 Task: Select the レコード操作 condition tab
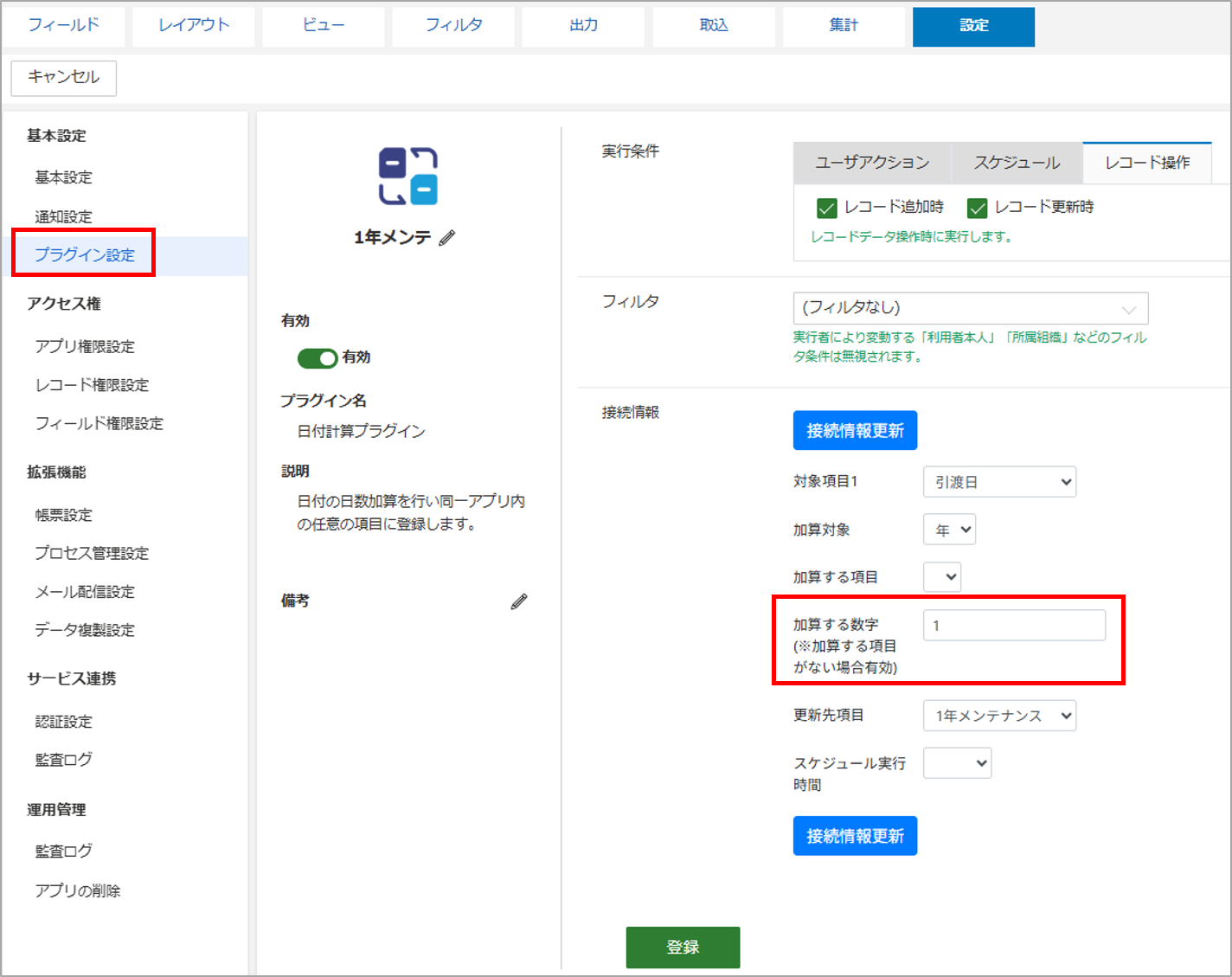(1147, 163)
